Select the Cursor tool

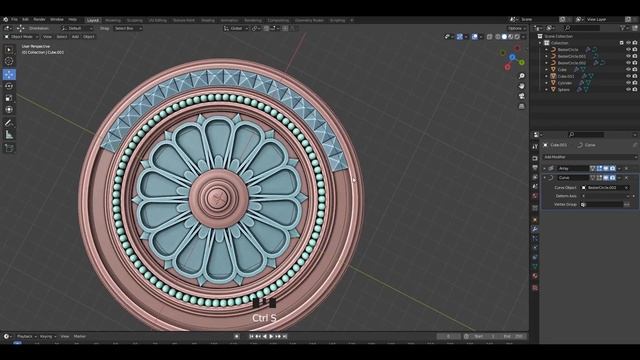tap(9, 61)
